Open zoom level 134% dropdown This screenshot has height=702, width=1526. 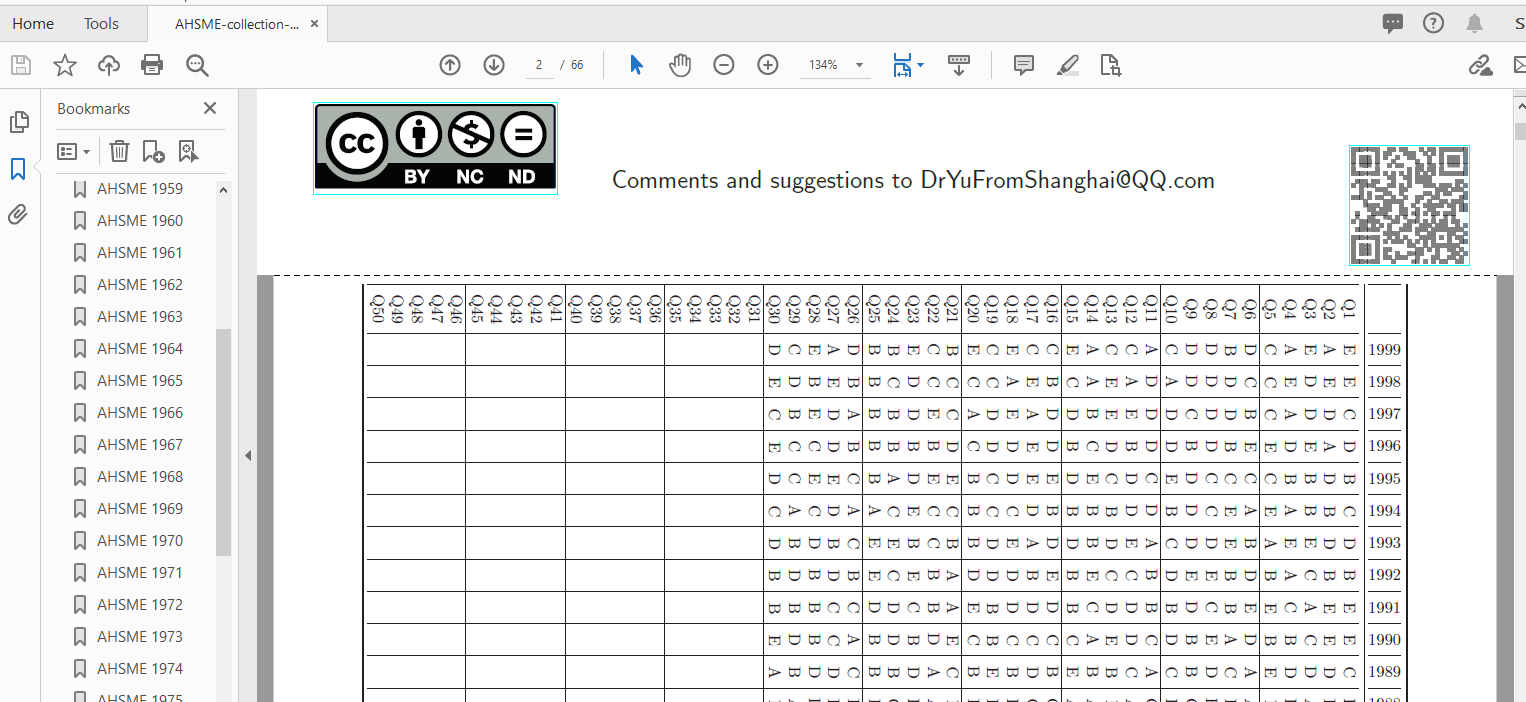[859, 66]
